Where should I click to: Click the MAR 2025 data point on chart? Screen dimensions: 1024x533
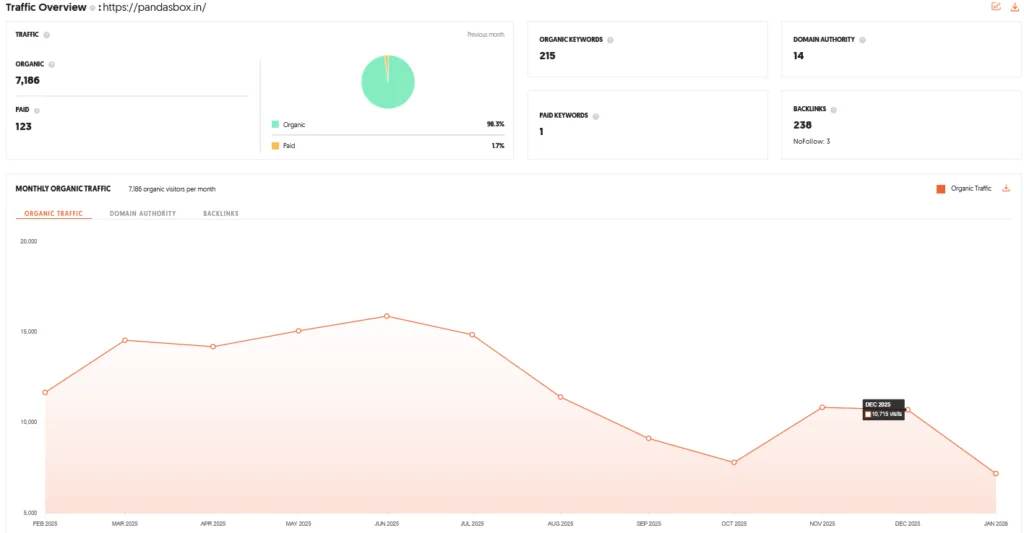(125, 340)
